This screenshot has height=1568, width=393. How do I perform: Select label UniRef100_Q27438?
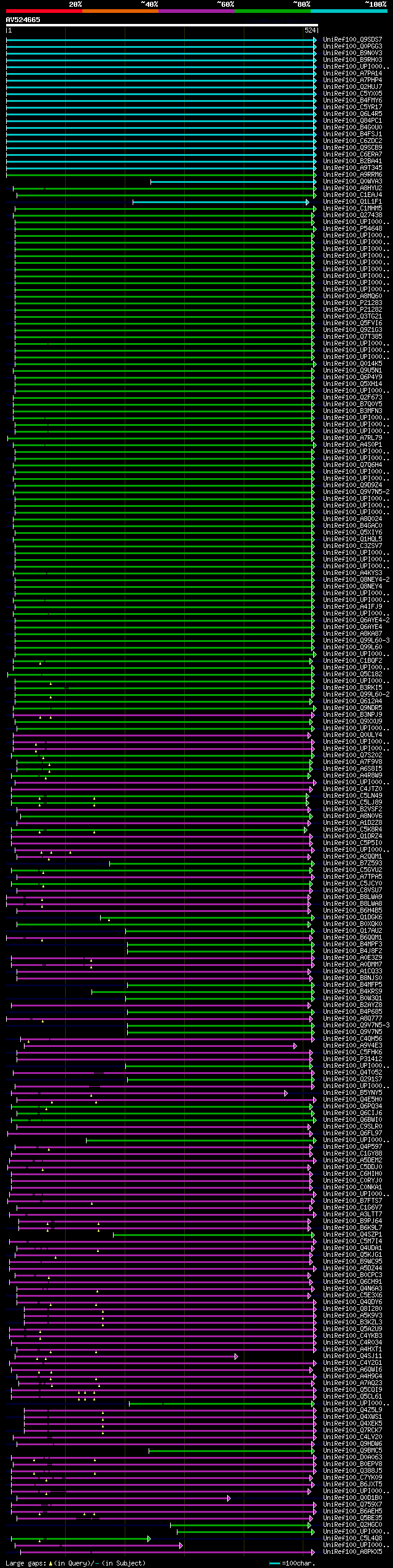[352, 215]
